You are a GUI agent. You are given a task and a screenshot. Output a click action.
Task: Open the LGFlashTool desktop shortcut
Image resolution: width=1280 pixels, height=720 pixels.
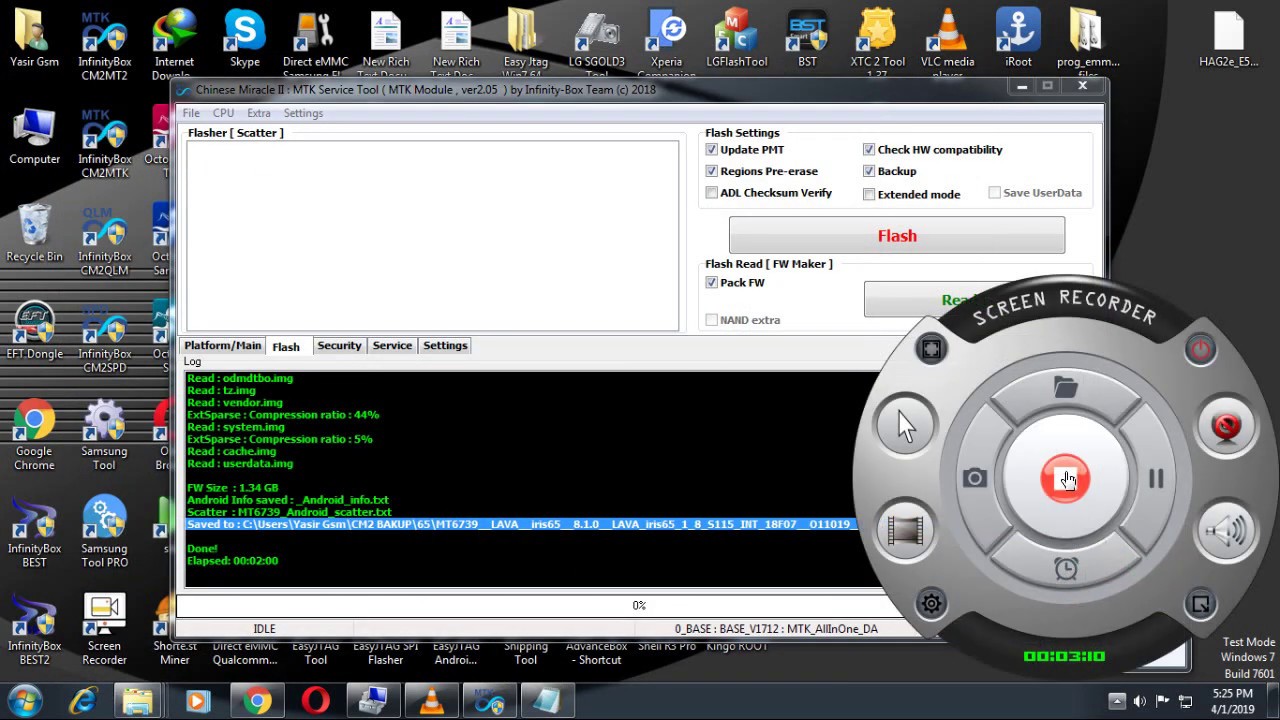[x=736, y=40]
